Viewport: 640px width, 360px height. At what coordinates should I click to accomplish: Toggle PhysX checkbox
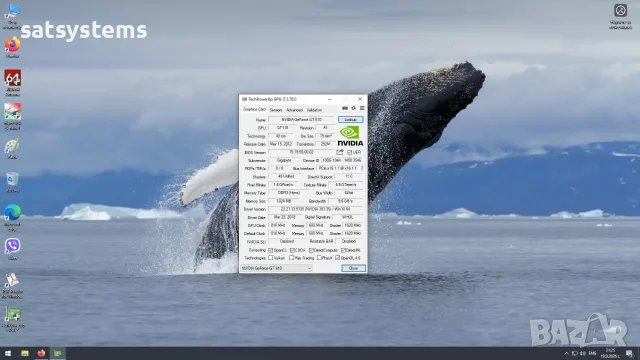tap(319, 258)
